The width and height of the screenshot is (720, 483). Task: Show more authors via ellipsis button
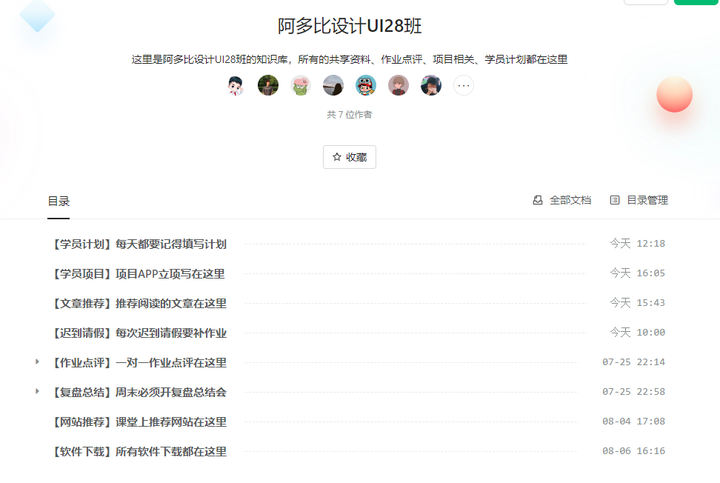(x=464, y=85)
